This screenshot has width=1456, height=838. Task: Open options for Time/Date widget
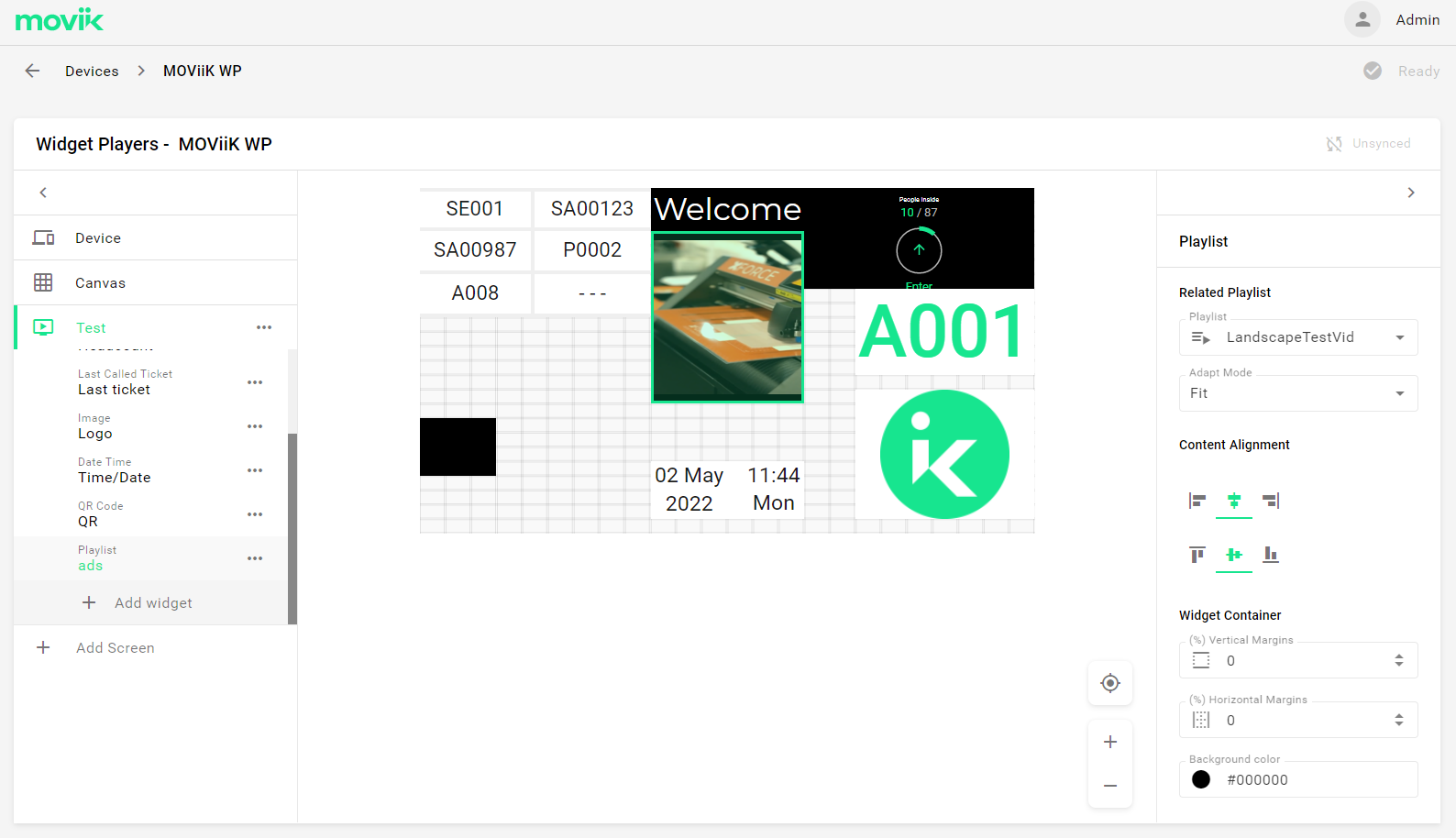click(255, 470)
